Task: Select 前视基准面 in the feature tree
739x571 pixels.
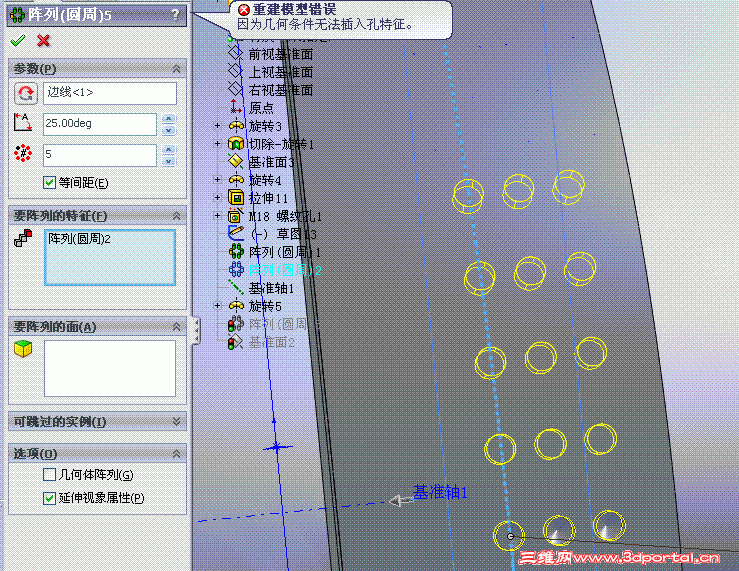Action: [280, 54]
